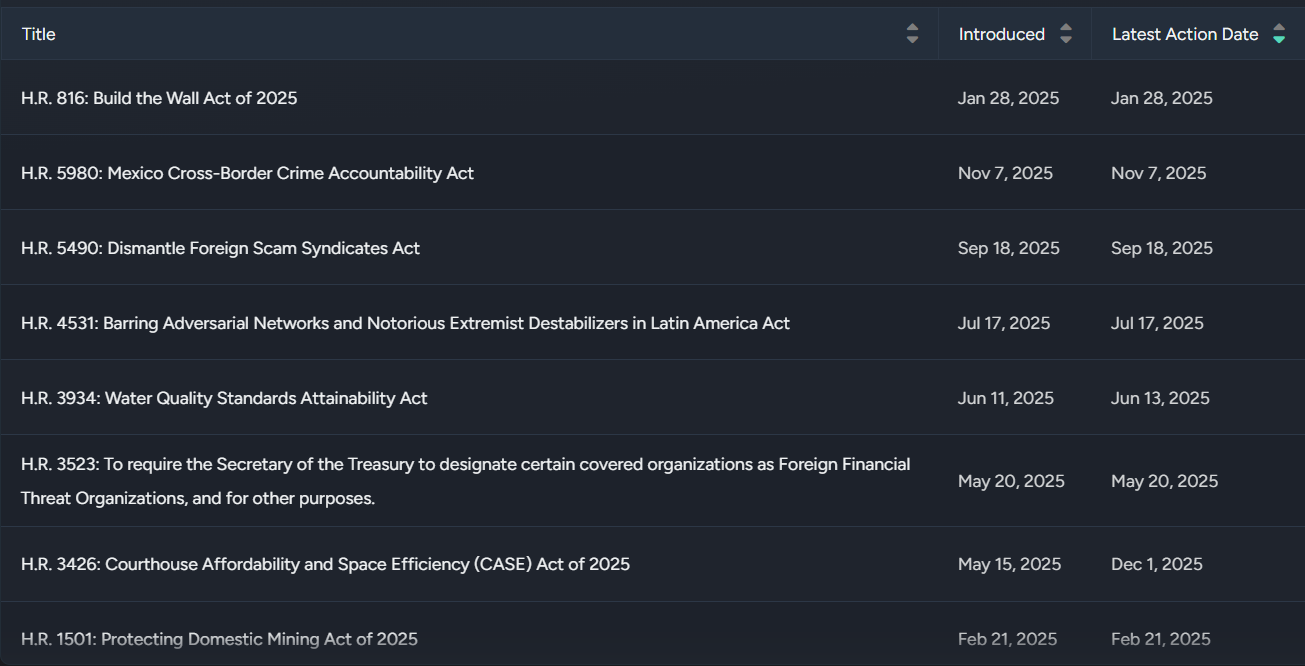
Task: Click the sort arrows icon beside Title
Action: 912,34
